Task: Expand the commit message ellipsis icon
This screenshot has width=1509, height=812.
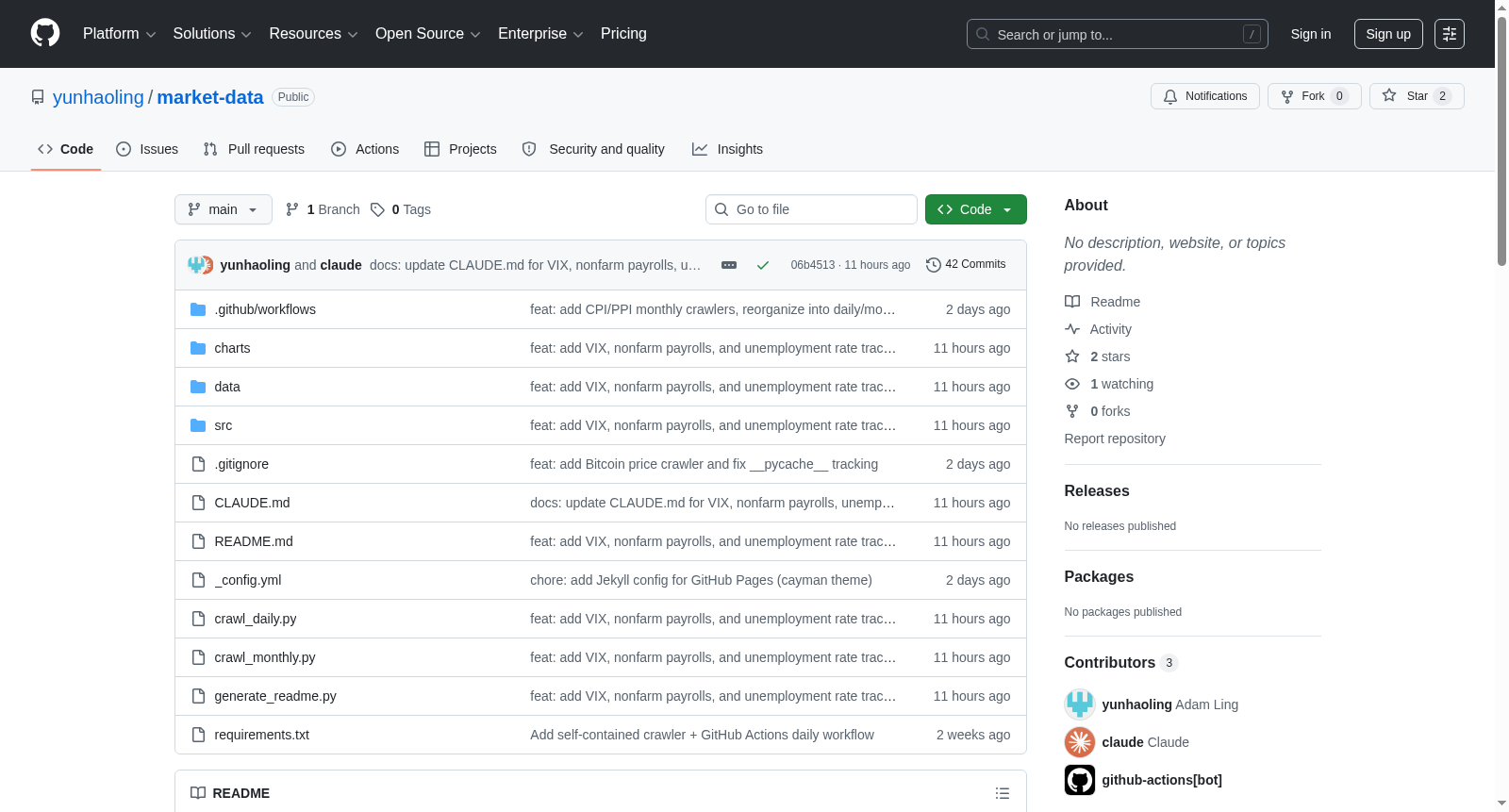Action: tap(729, 265)
